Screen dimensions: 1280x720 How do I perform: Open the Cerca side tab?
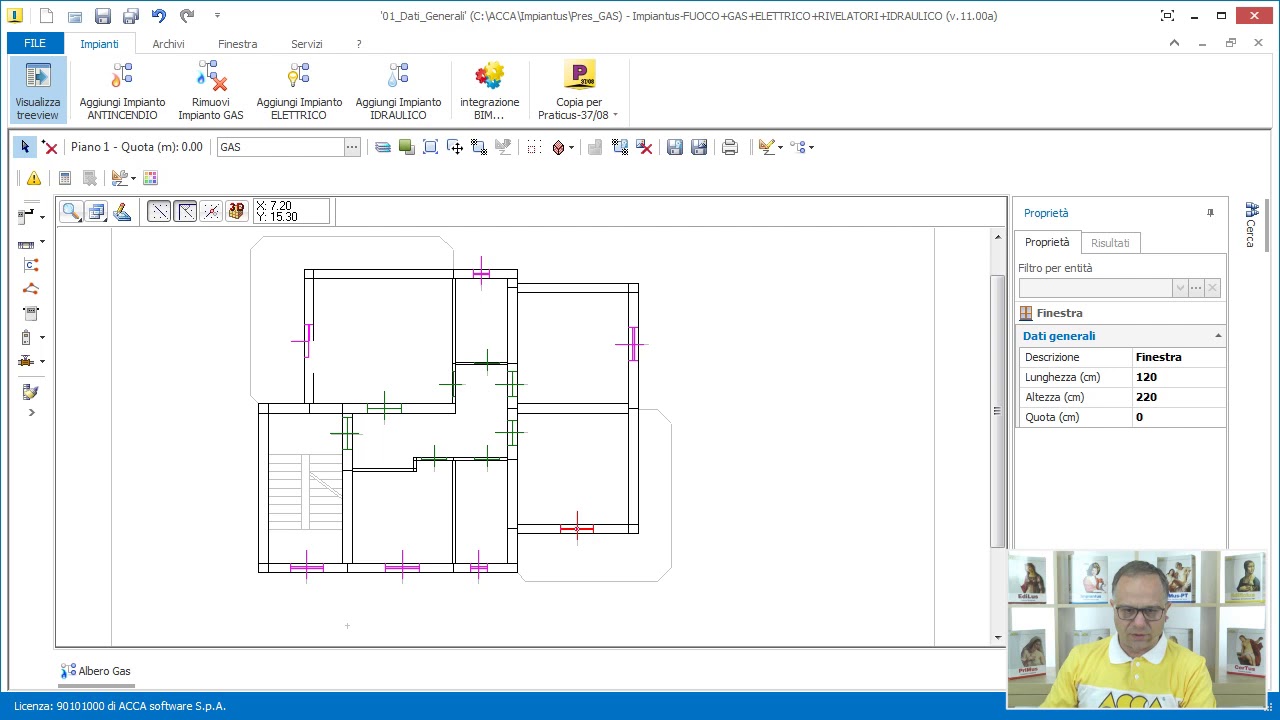(1251, 225)
